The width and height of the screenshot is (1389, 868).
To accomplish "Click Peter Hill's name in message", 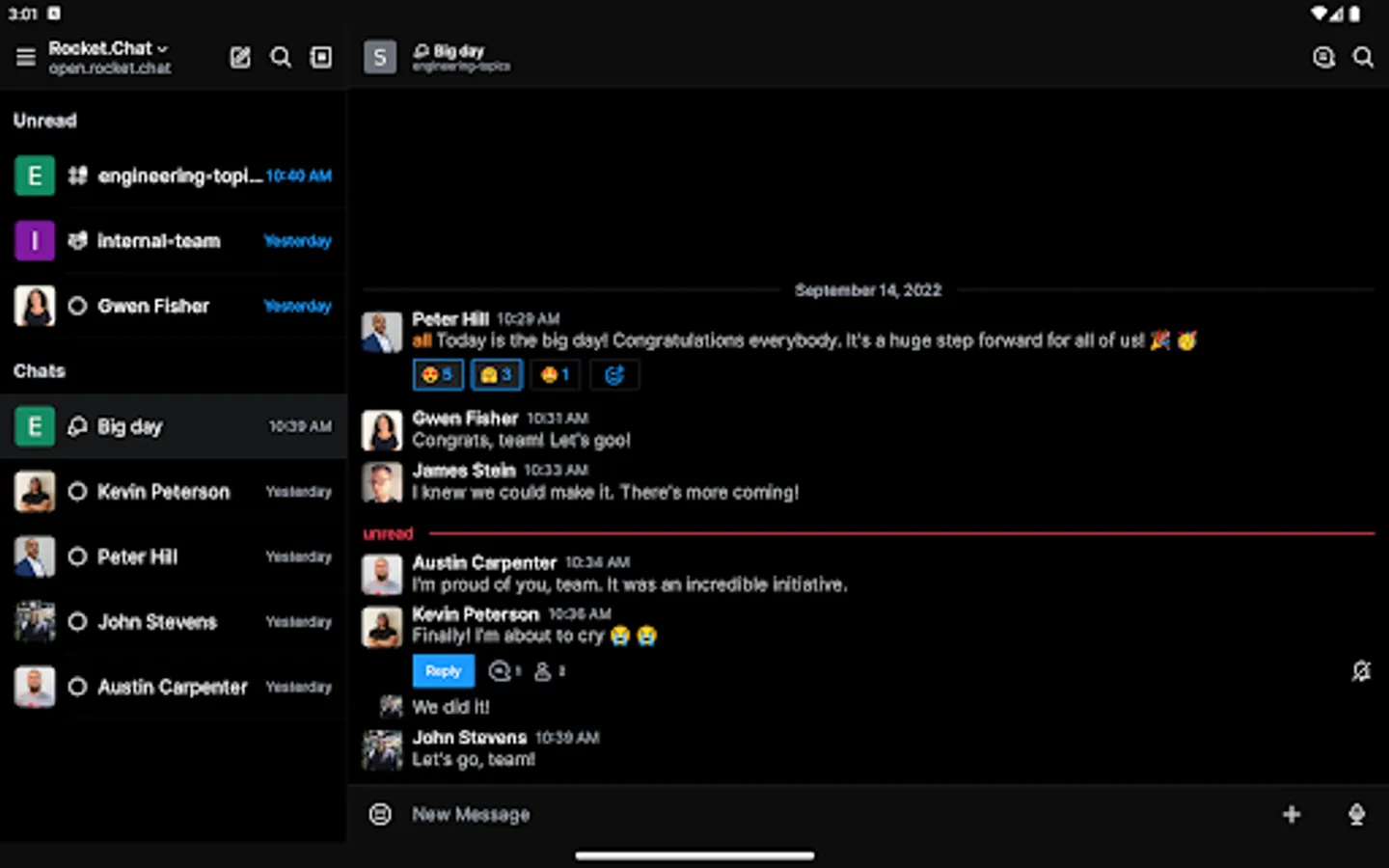I will [450, 319].
